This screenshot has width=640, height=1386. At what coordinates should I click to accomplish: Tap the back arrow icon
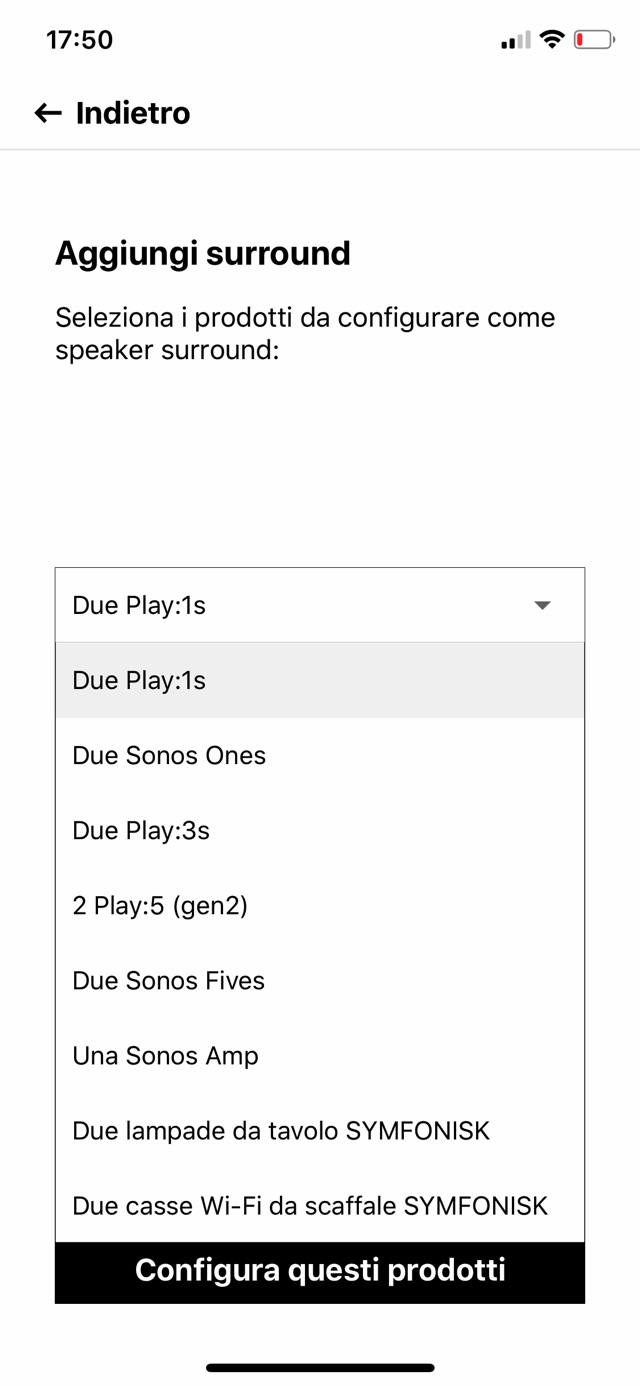click(47, 113)
